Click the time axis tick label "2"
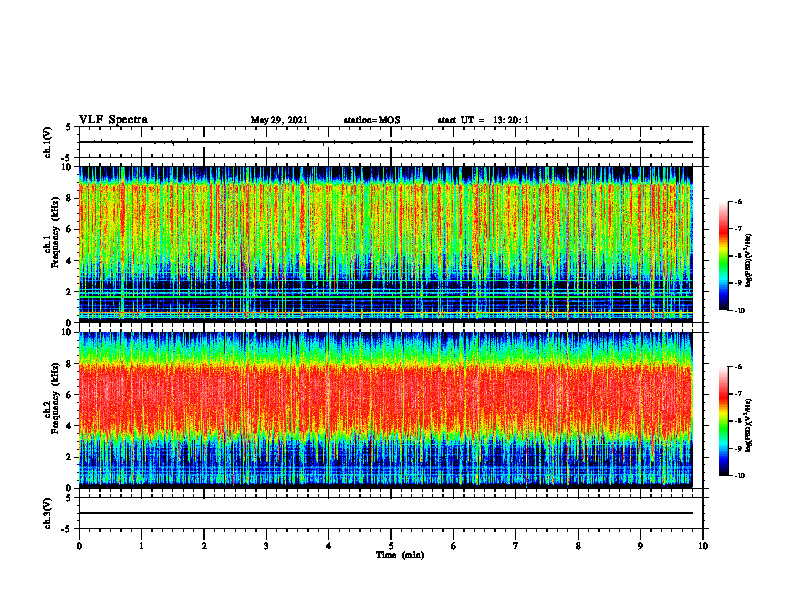 click(204, 546)
